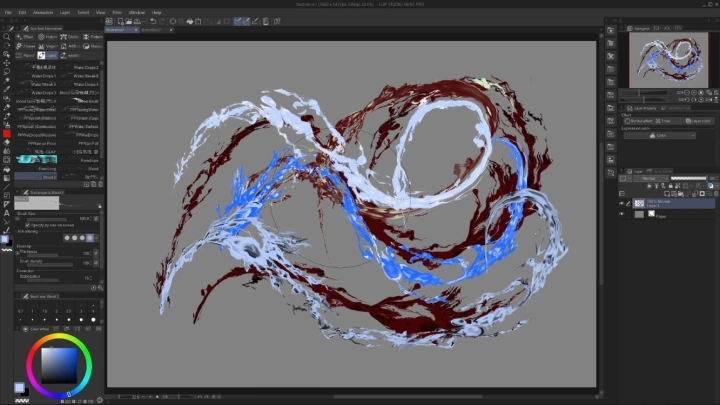Image resolution: width=720 pixels, height=405 pixels.
Task: Select the magnifier Zoom tool
Action: point(6,36)
